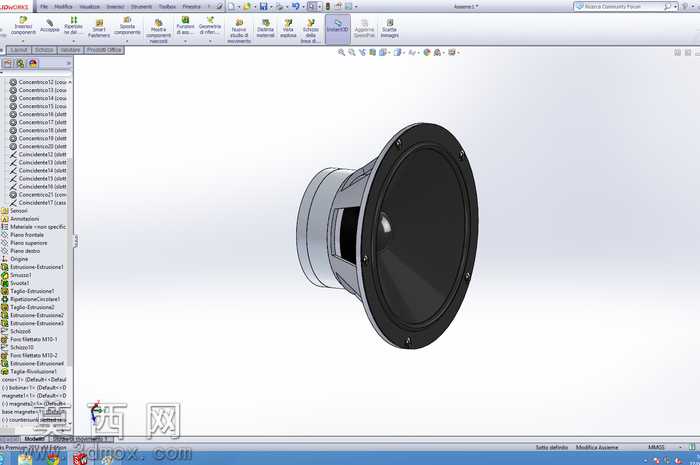
Task: Open the Strumenti menu
Action: (142, 7)
